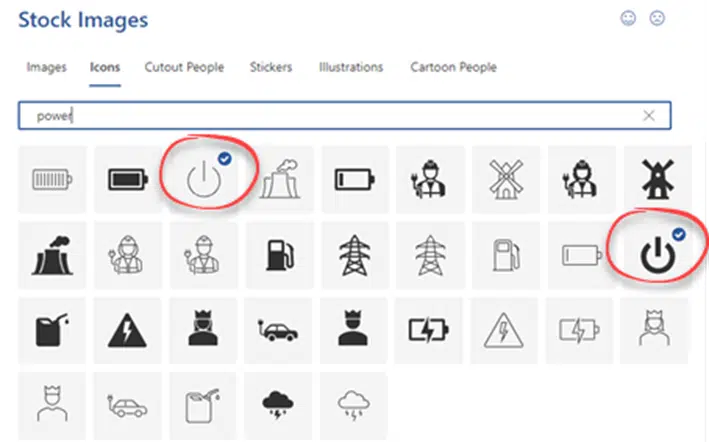Choose the filled high voltage warning triangle
This screenshot has width=709, height=442.
[x=127, y=330]
